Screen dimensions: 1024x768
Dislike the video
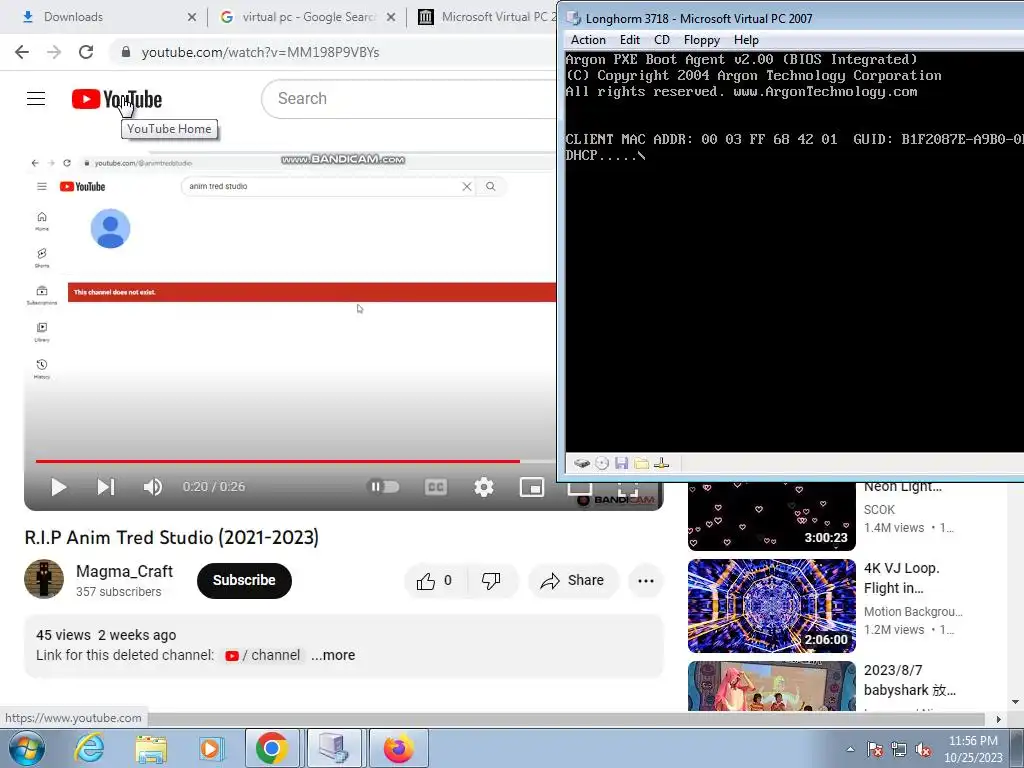click(492, 581)
